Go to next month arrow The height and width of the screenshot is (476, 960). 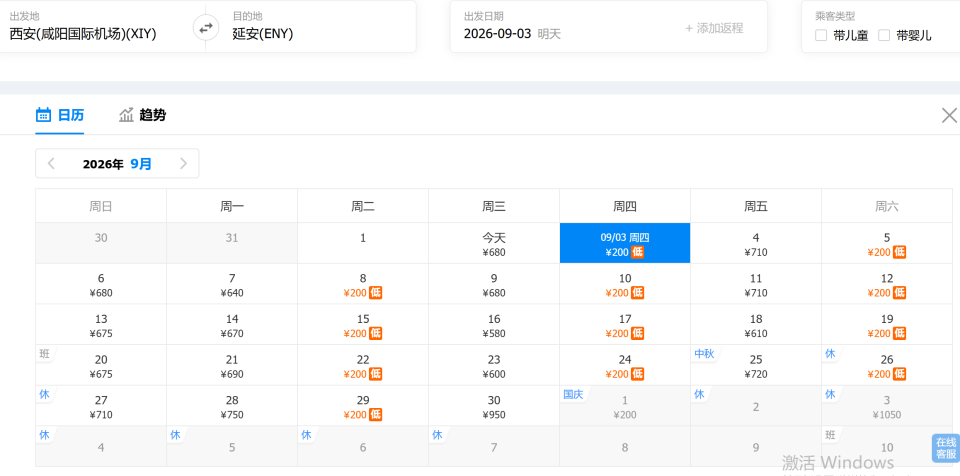183,164
